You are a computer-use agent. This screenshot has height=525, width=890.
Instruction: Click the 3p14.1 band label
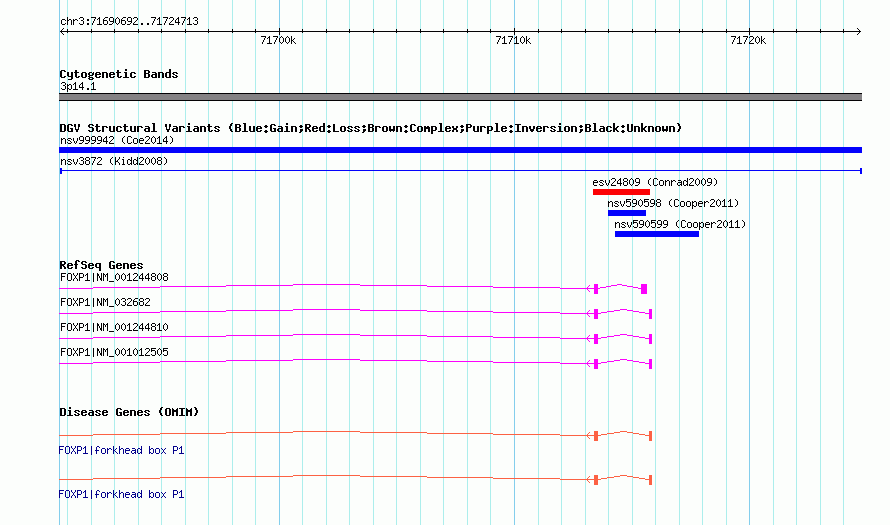(x=78, y=86)
